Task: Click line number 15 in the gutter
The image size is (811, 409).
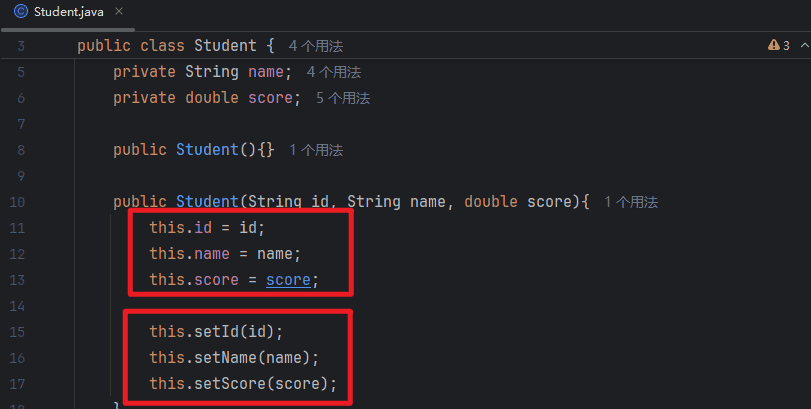Action: click(x=21, y=331)
